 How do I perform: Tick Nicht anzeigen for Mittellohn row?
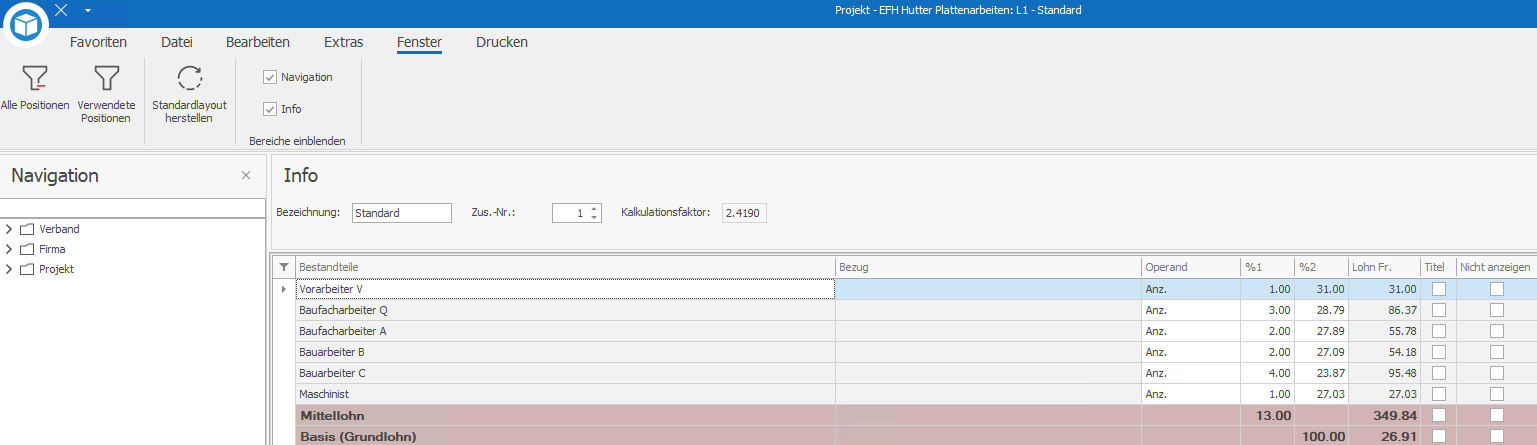tap(1496, 415)
